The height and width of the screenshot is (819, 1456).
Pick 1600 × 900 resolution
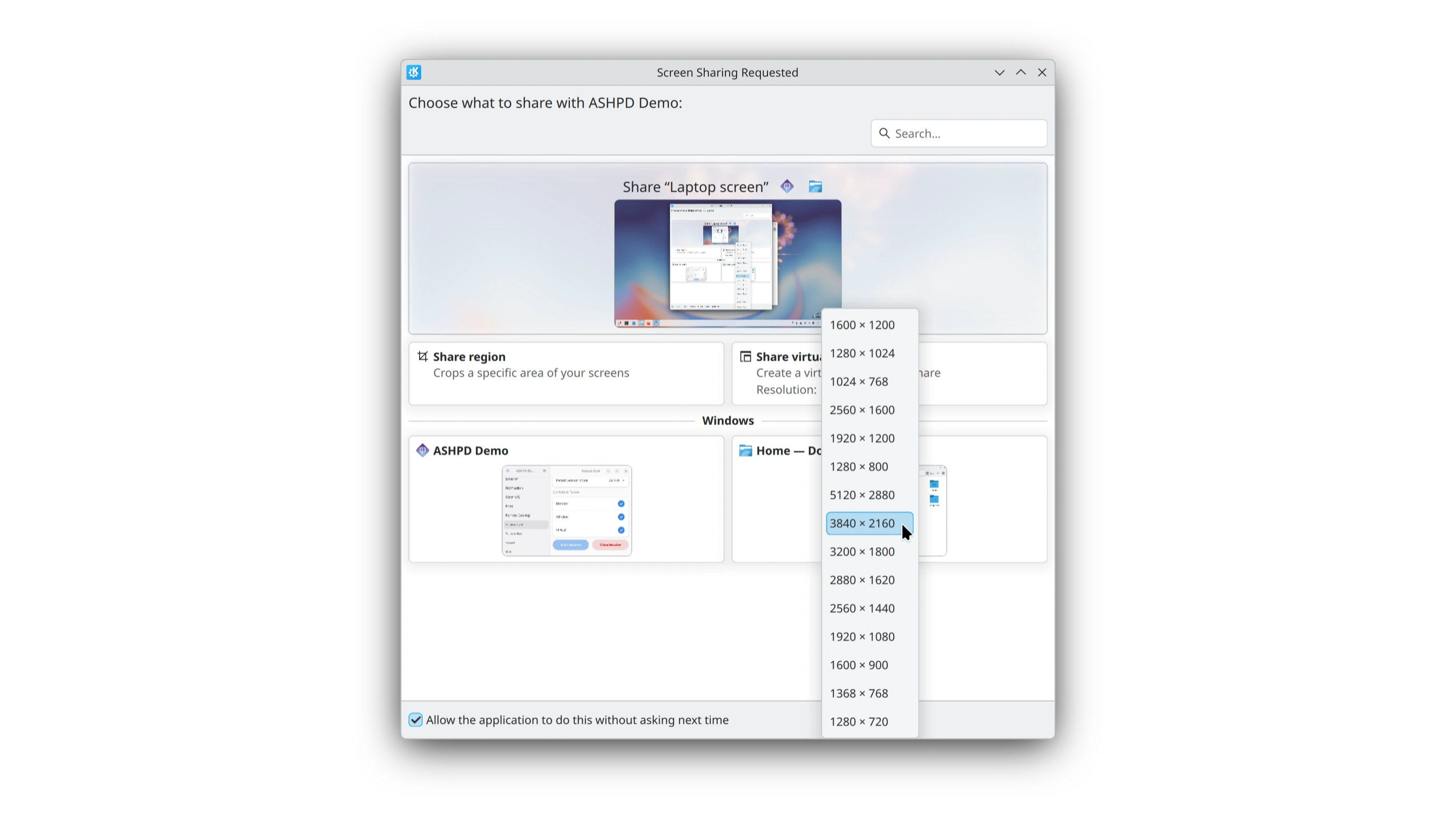870,665
